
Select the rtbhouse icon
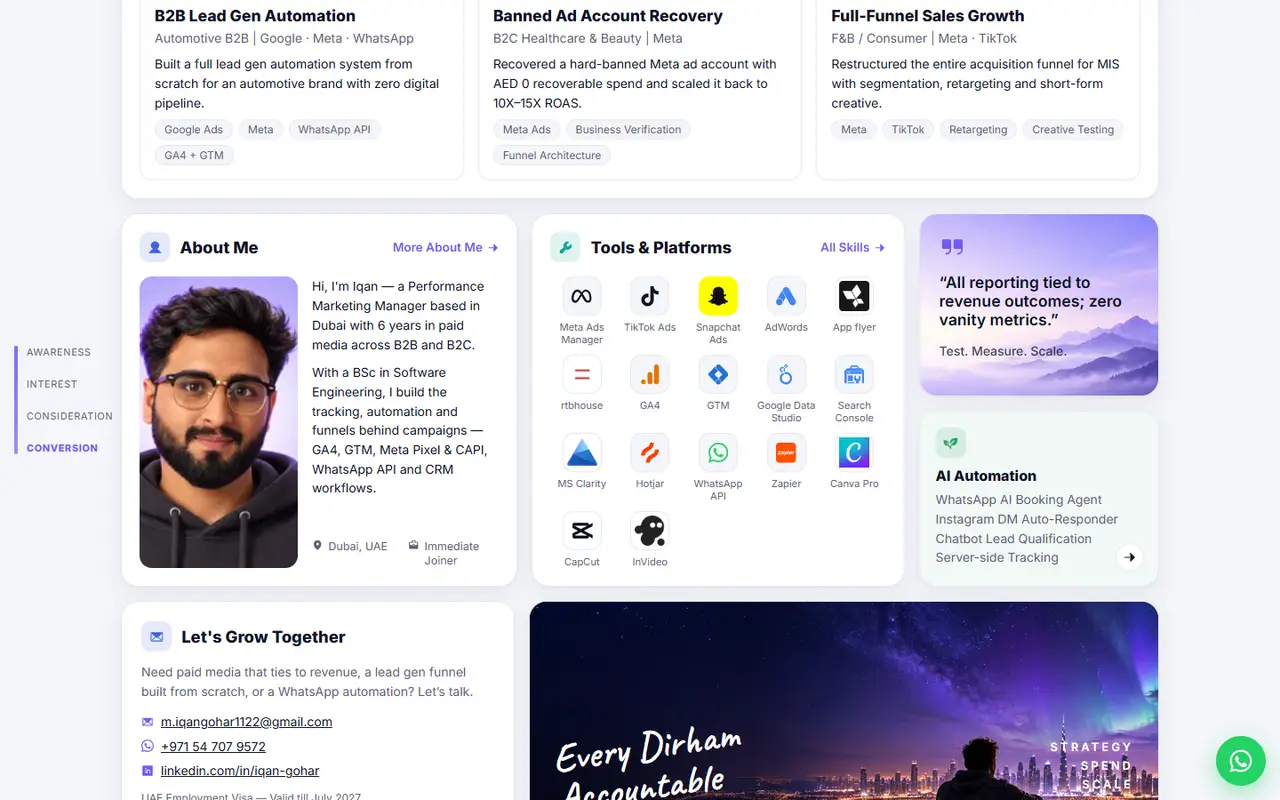(x=582, y=374)
